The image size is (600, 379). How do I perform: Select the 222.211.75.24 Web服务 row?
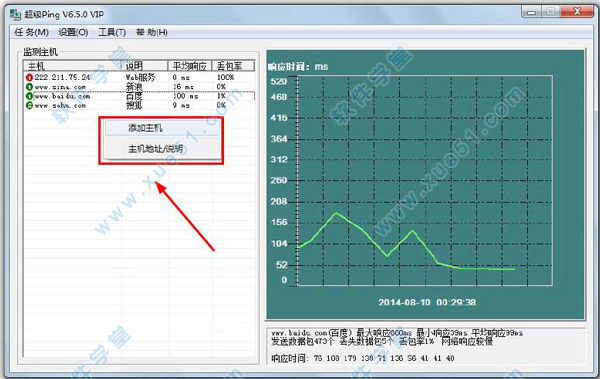140,77
